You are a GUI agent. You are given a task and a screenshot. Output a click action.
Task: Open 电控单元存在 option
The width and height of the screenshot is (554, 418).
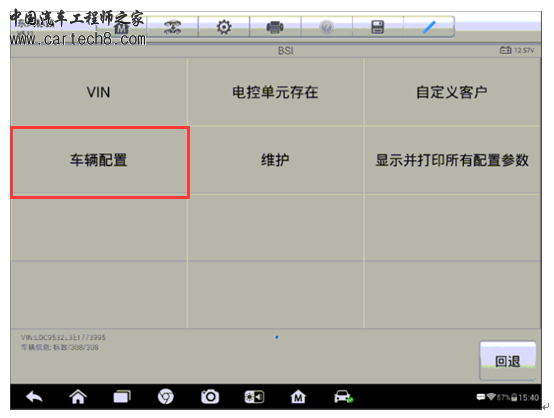[276, 92]
